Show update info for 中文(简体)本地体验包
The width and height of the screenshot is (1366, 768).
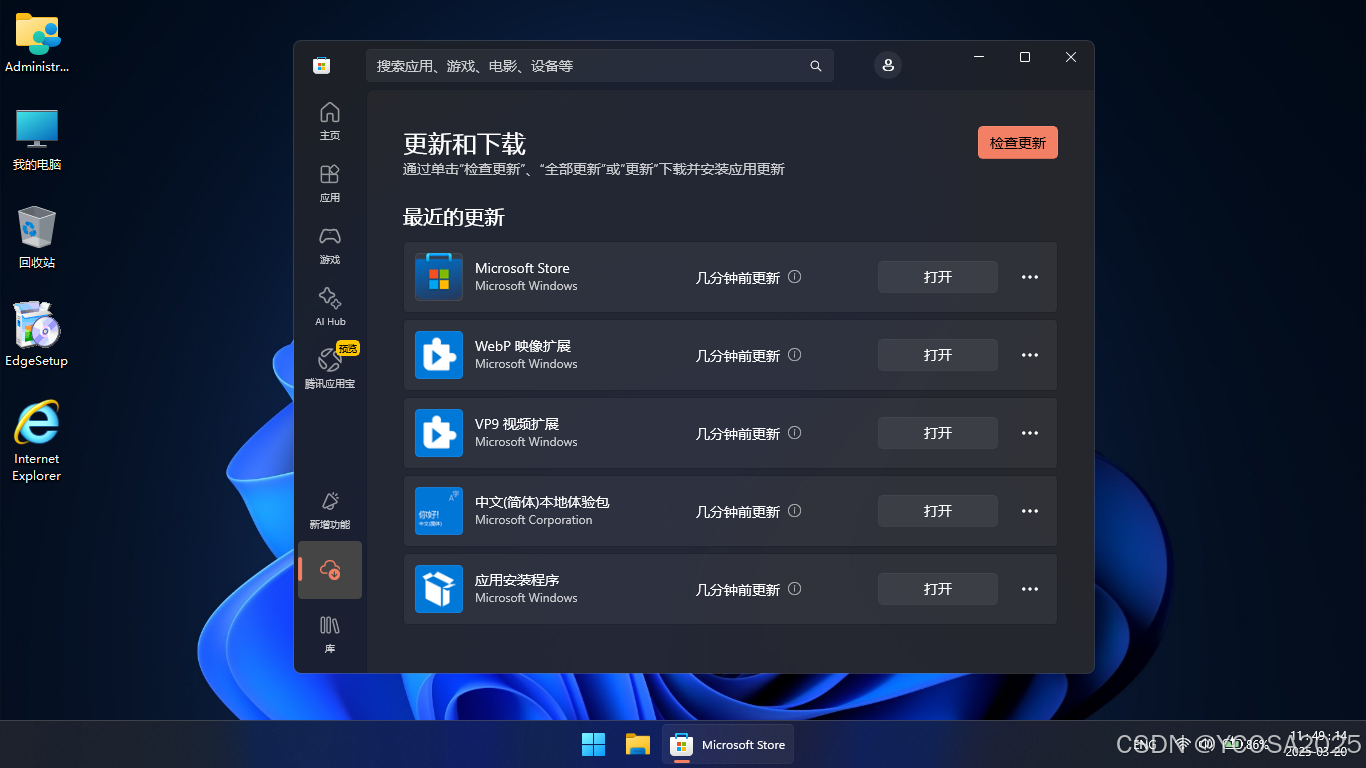[795, 511]
